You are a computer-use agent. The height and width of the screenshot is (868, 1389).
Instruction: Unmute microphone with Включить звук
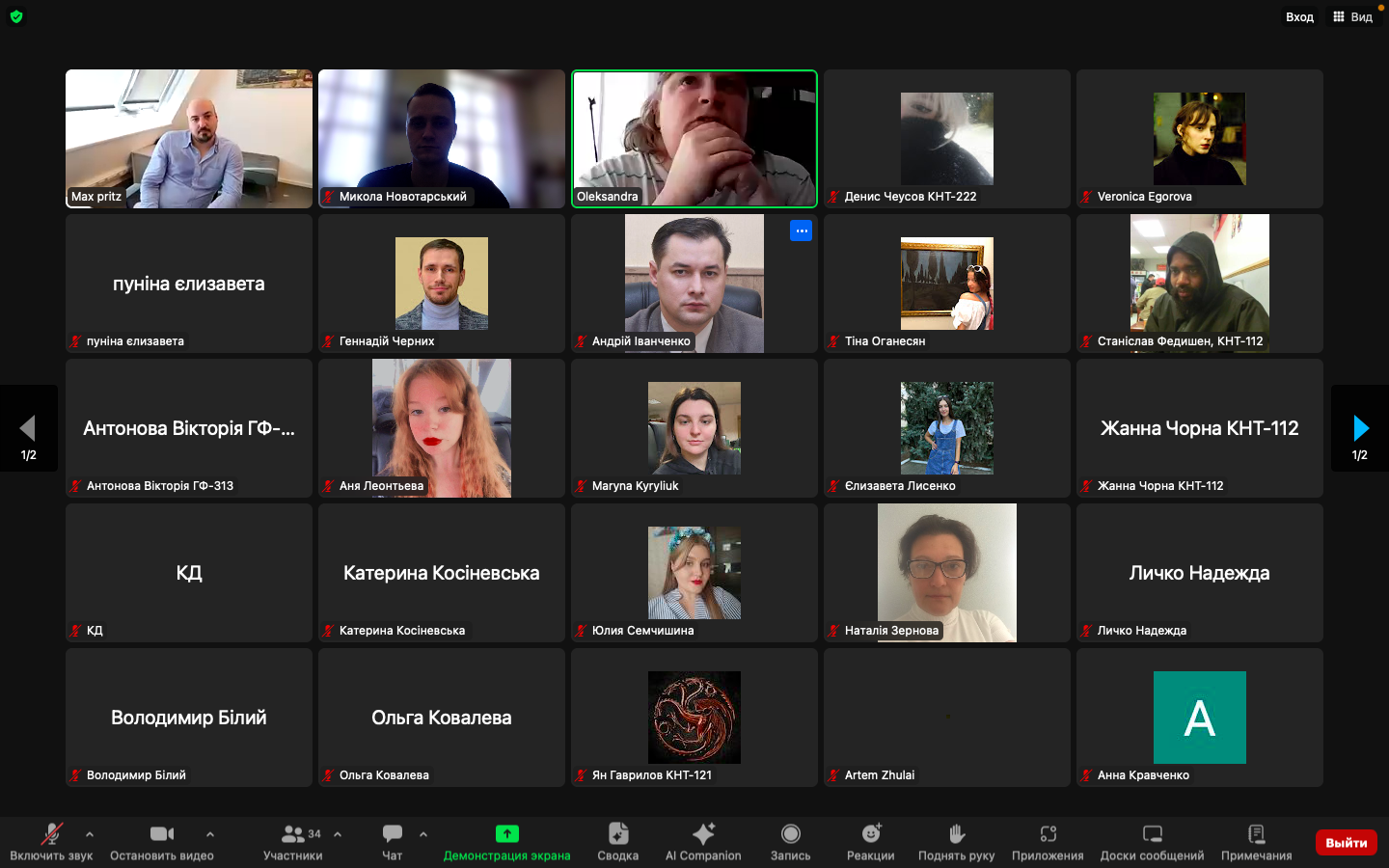pyautogui.click(x=51, y=835)
